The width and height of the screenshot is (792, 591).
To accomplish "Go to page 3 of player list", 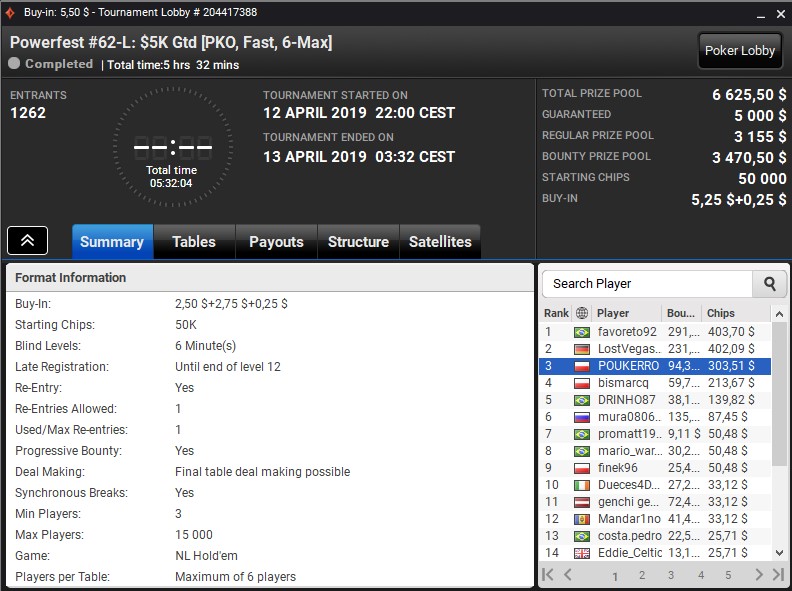I will click(671, 576).
